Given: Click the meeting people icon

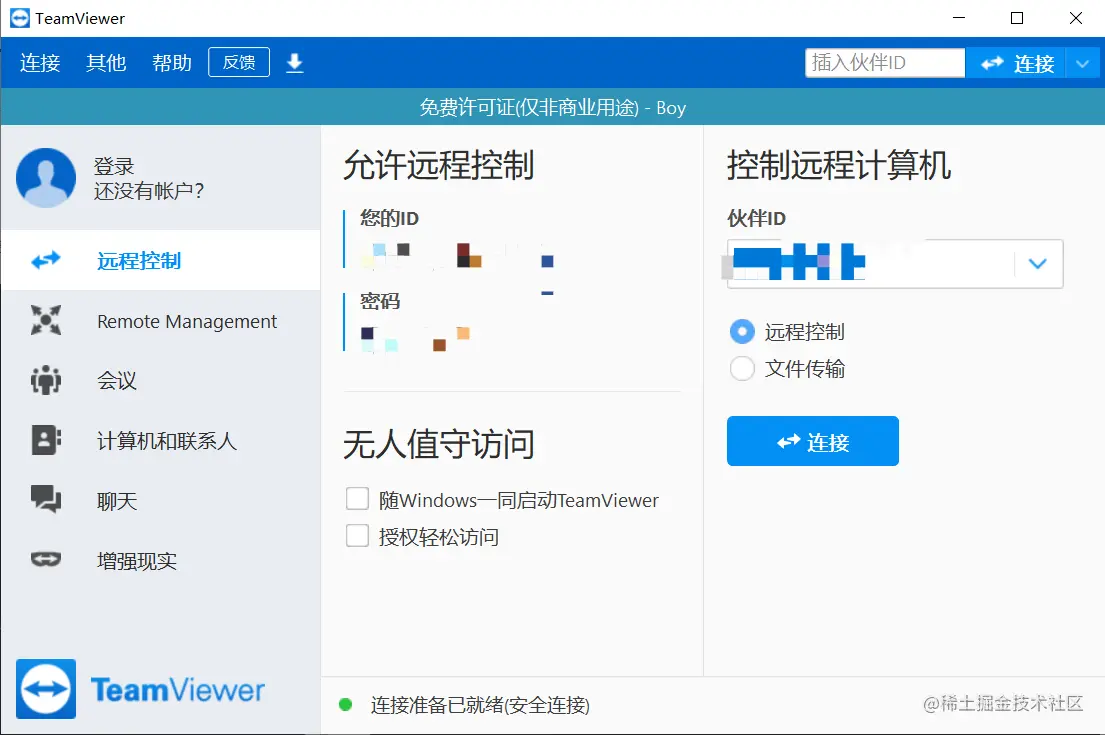Looking at the screenshot, I should coord(46,380).
